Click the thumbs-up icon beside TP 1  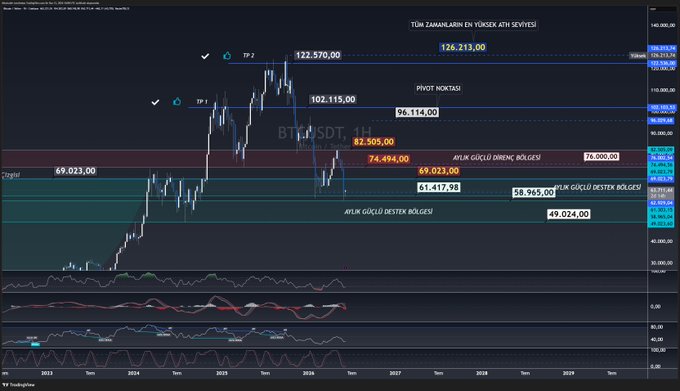(x=177, y=101)
